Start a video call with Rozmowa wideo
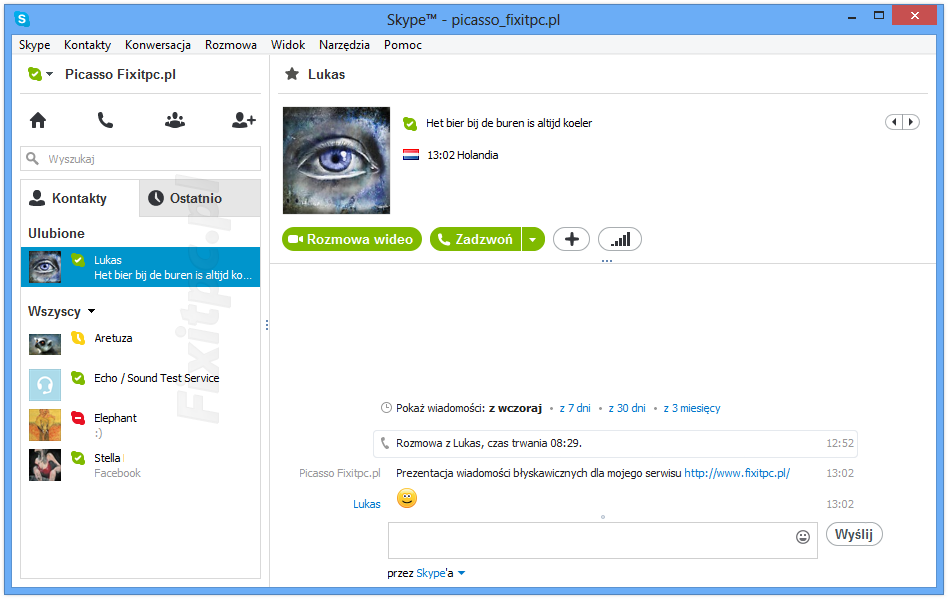Image resolution: width=949 pixels, height=599 pixels. (x=352, y=239)
